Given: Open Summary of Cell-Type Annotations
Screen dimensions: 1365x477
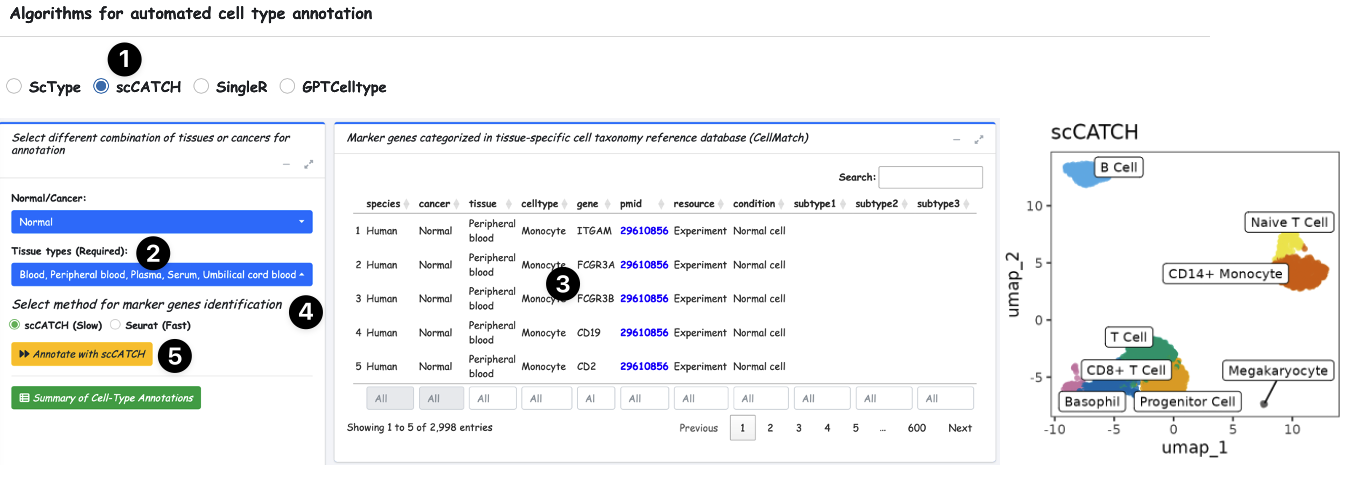Looking at the screenshot, I should point(106,398).
